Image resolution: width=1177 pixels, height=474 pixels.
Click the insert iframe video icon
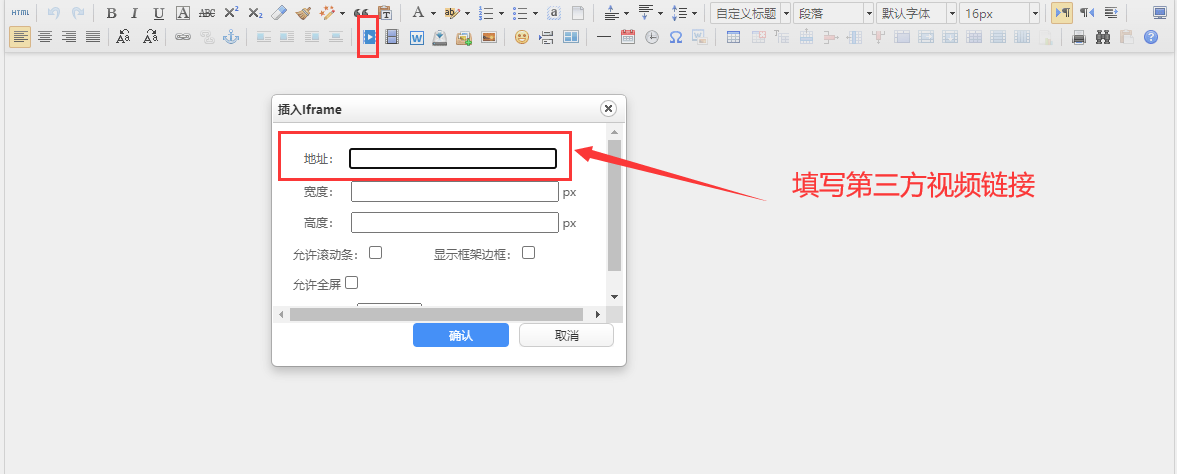(368, 37)
